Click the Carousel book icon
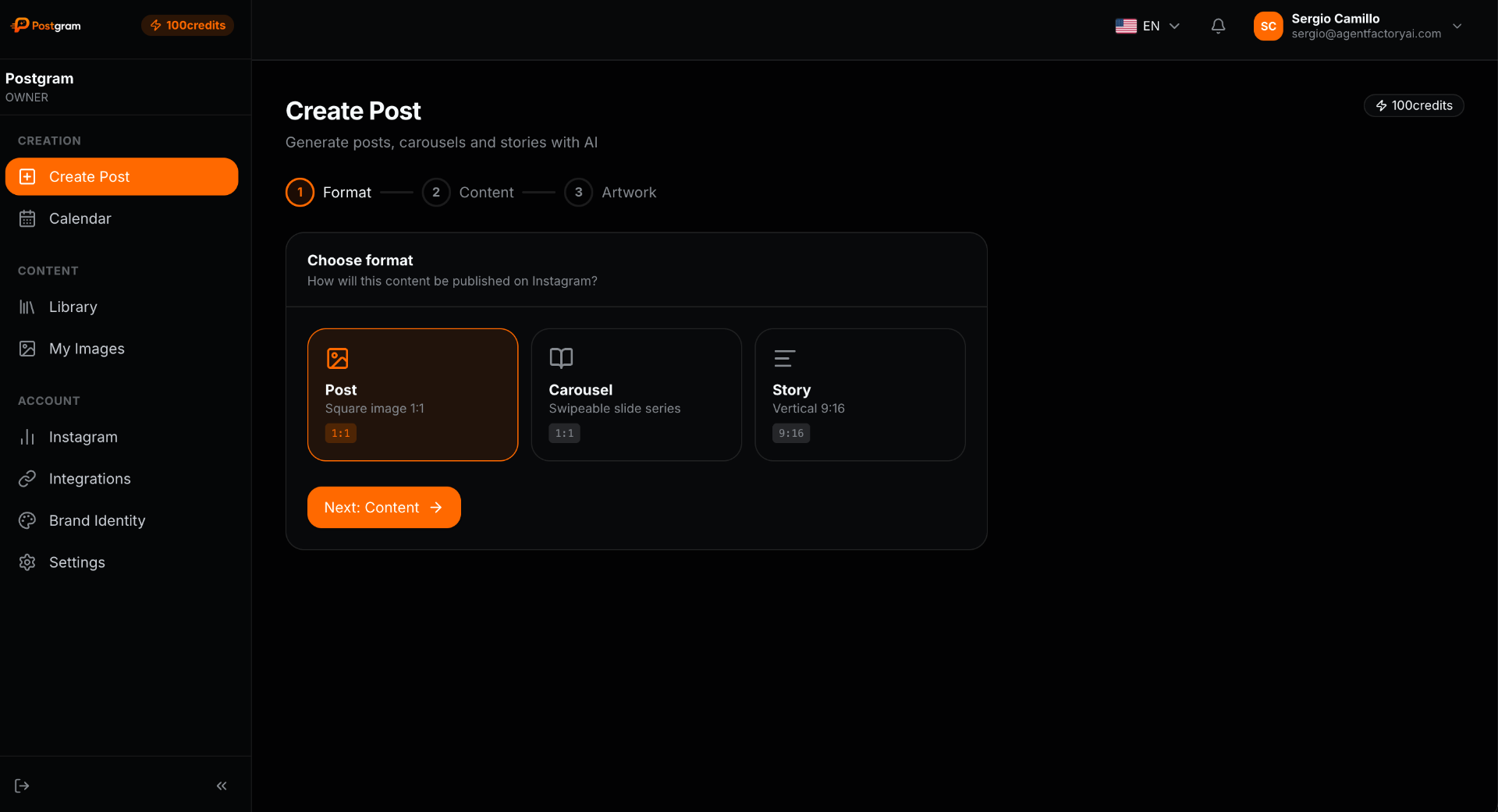1498x812 pixels. pos(561,358)
